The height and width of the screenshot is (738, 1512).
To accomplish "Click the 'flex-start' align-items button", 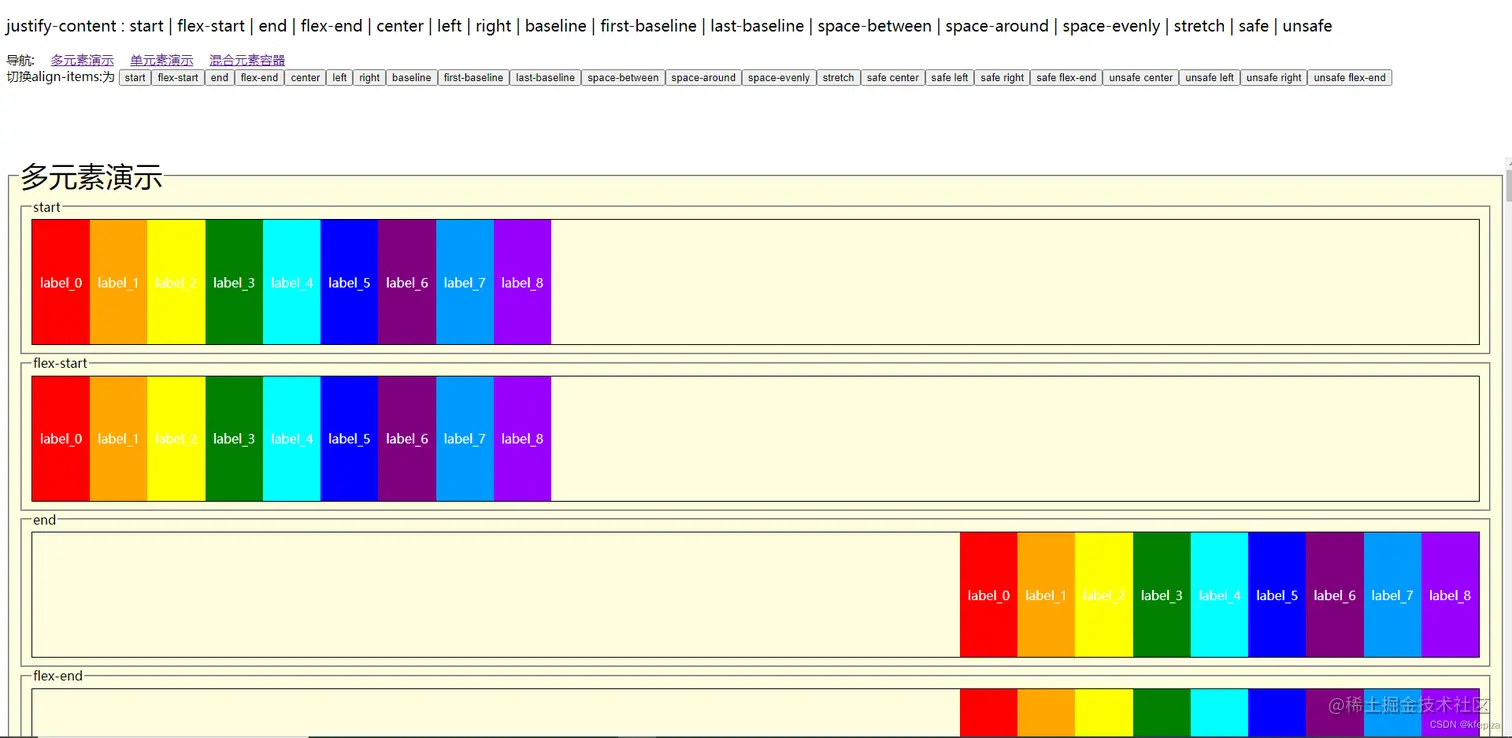I will click(178, 77).
